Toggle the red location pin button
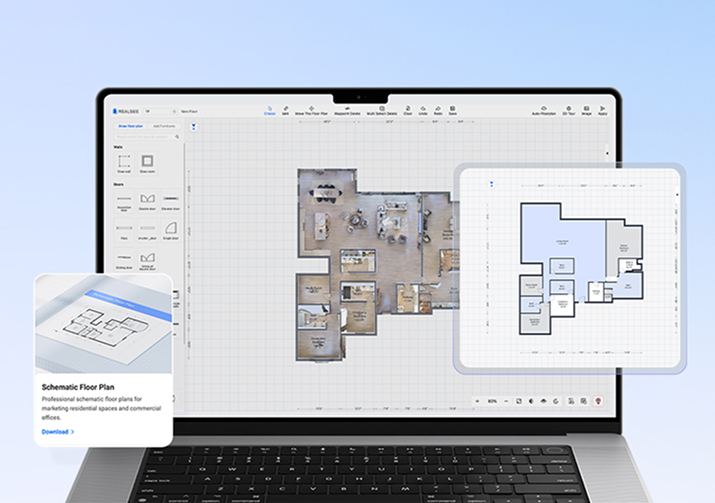 point(598,400)
